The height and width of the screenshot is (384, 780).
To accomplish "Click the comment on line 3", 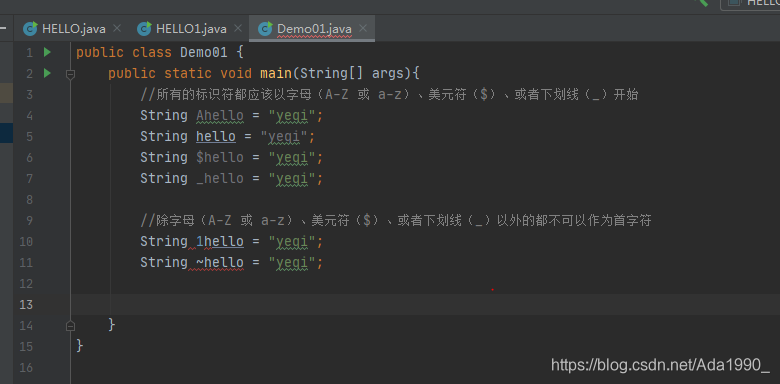I will click(x=389, y=95).
